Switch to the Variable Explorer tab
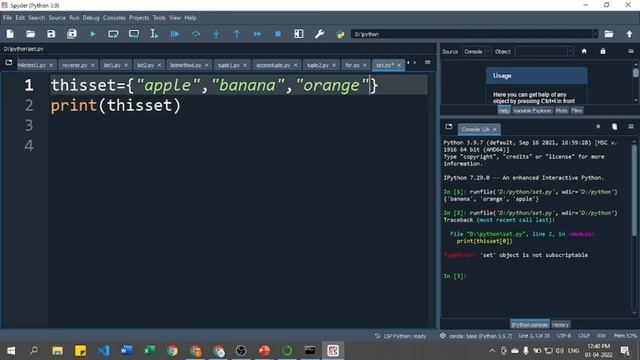 (532, 111)
